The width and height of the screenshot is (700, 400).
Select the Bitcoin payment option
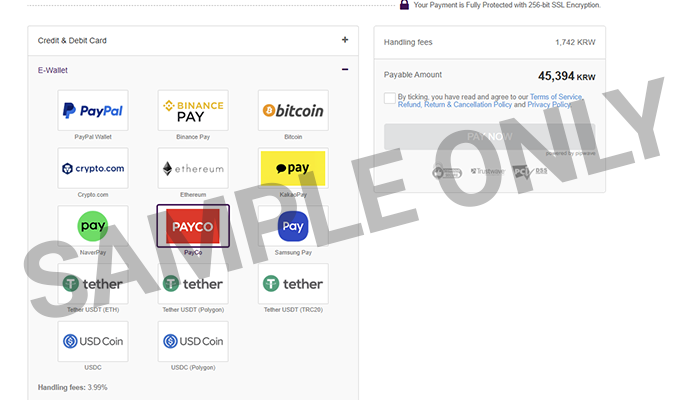293,111
